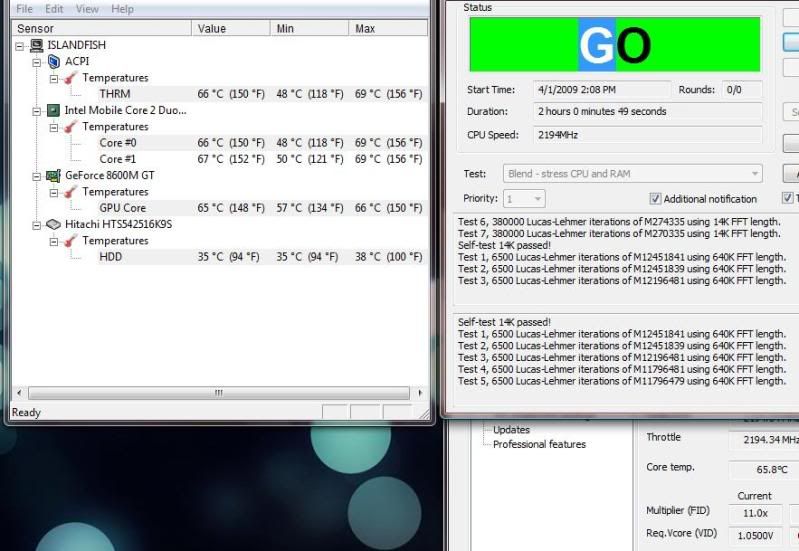Collapse the GeForce 8600M GT node
Viewport: 799px width, 551px height.
pyautogui.click(x=37, y=177)
